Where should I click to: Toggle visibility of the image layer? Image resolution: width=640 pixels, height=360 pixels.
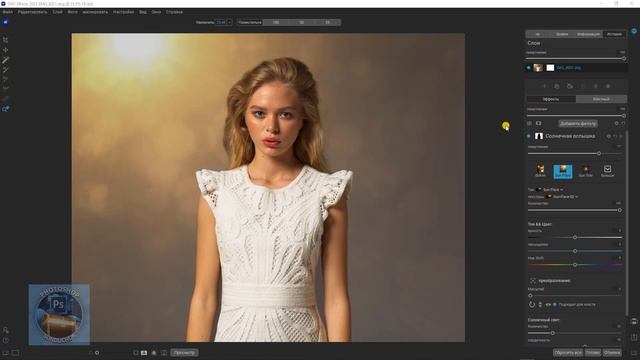pos(529,68)
